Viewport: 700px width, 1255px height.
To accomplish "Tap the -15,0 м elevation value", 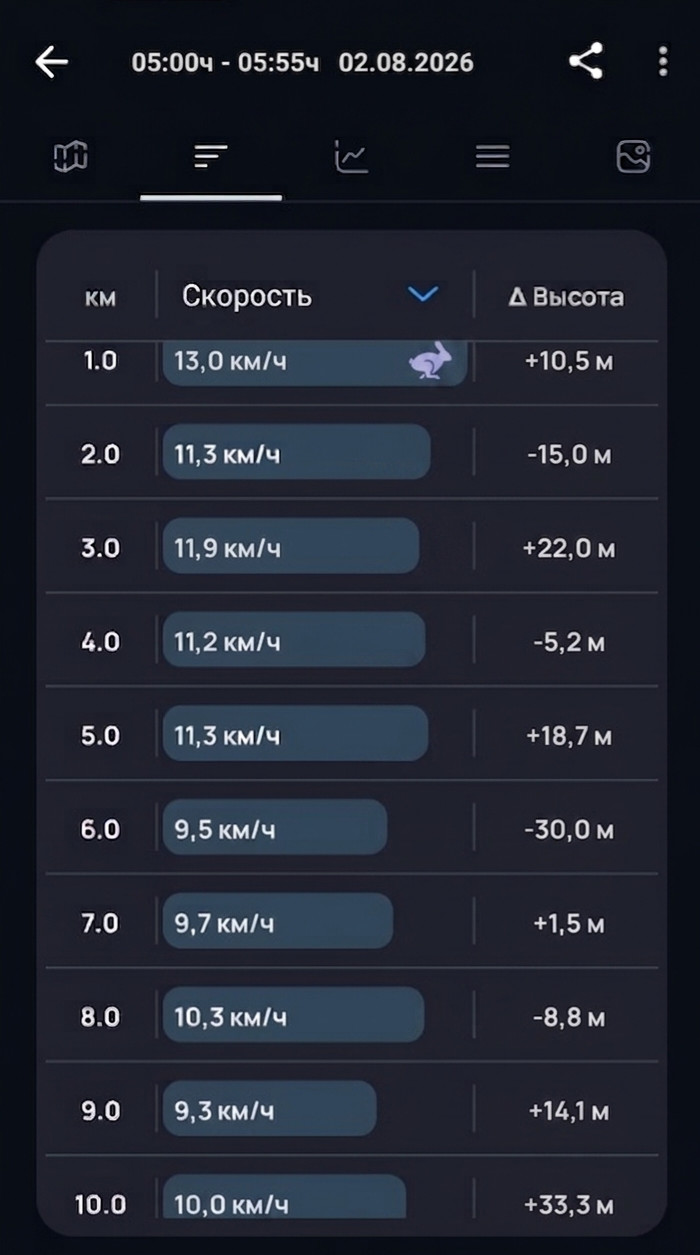I will tap(569, 455).
